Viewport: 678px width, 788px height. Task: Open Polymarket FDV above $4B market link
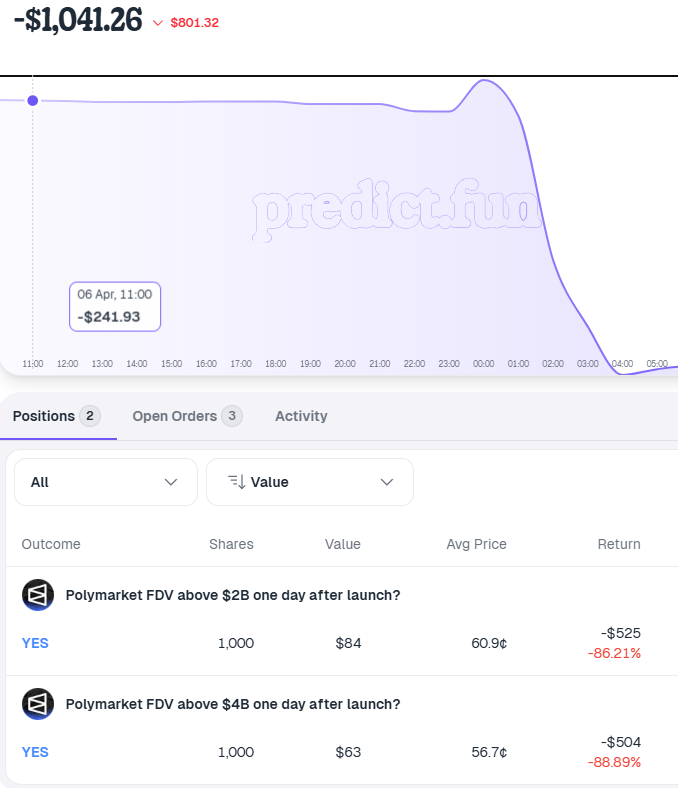(x=233, y=704)
